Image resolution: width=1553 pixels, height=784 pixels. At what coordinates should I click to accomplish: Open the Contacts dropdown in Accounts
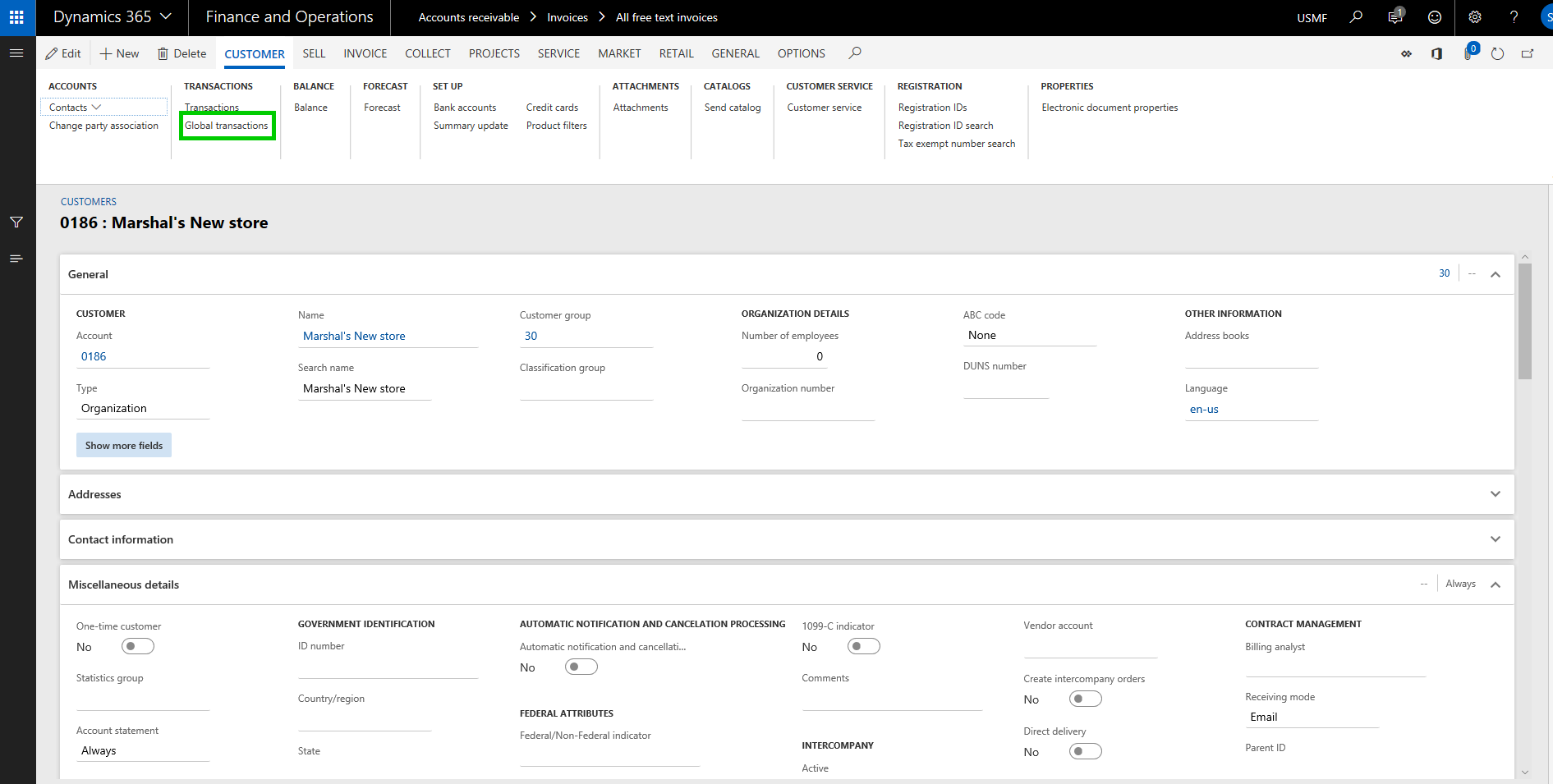[75, 108]
